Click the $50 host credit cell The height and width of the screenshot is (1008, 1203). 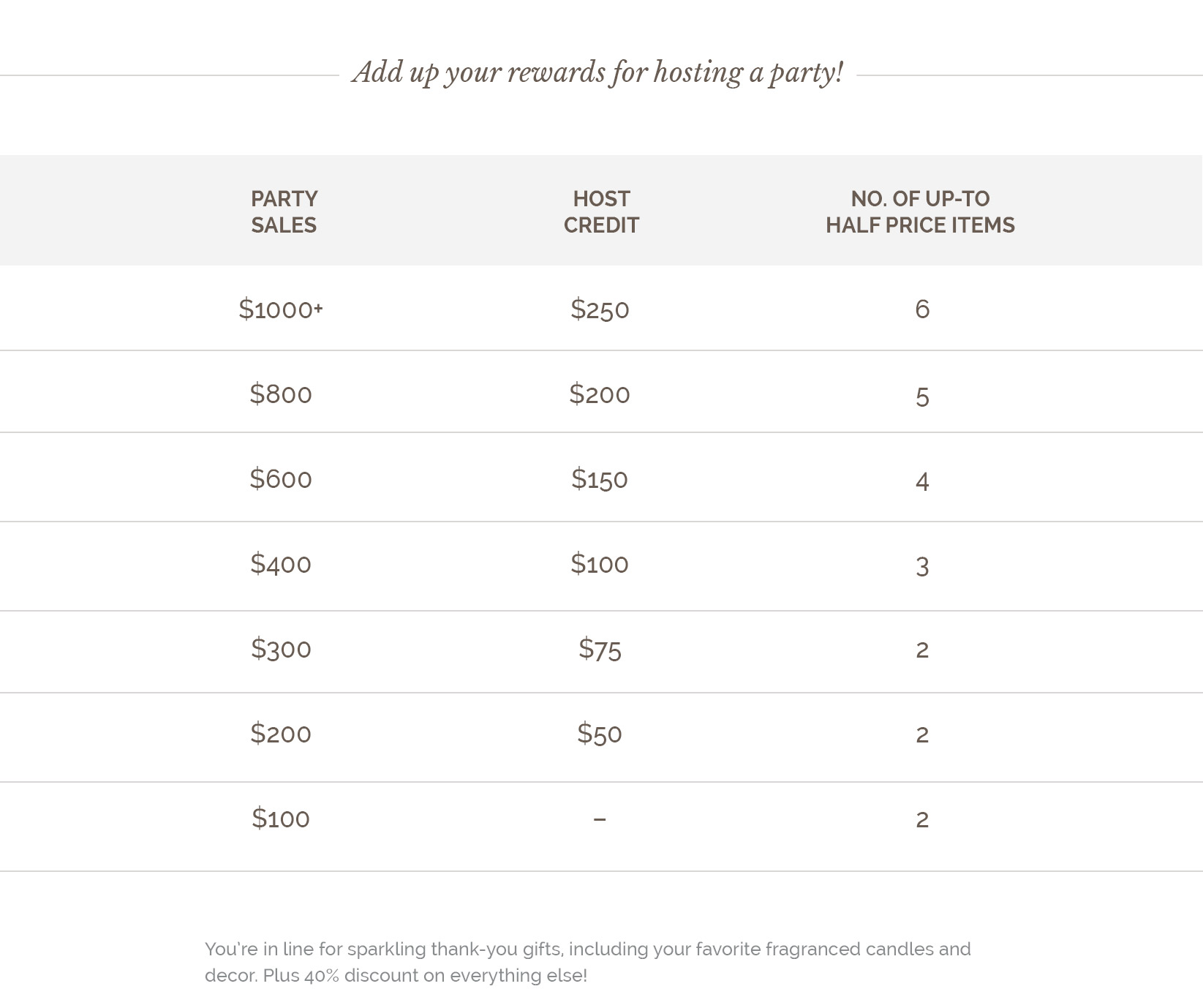tap(600, 734)
